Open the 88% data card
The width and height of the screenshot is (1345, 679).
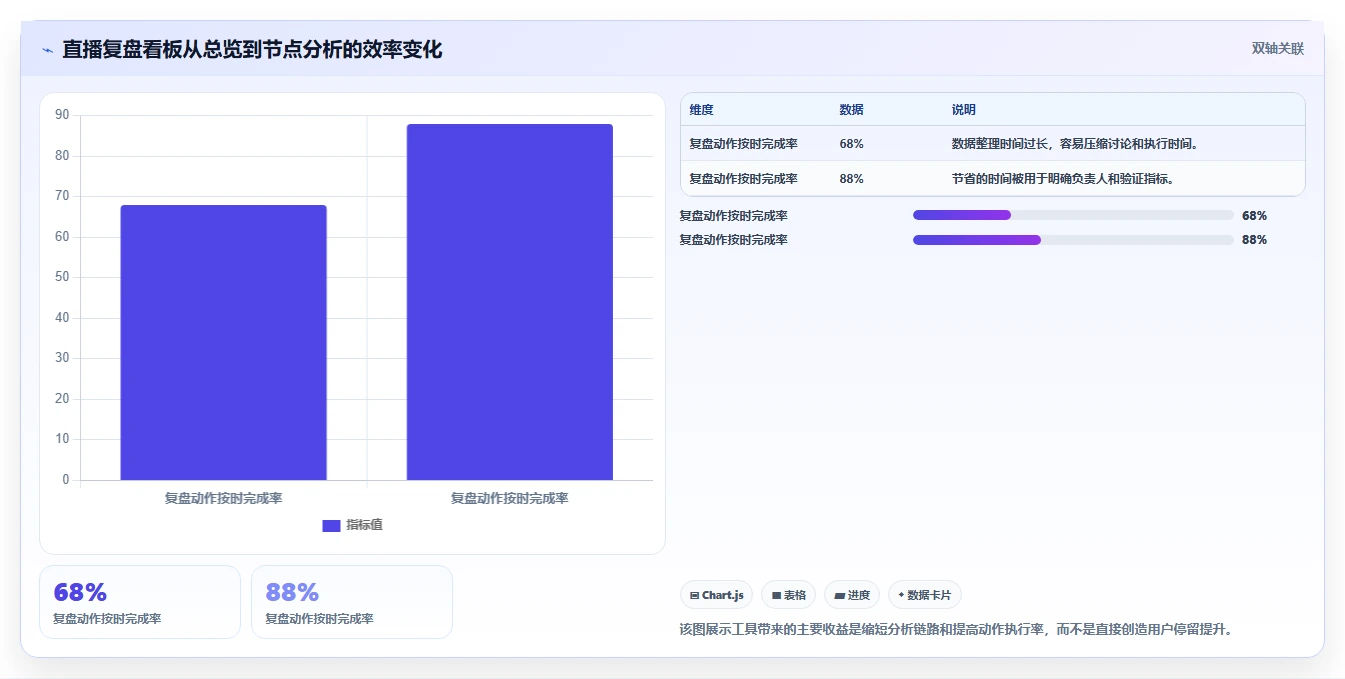tap(352, 602)
